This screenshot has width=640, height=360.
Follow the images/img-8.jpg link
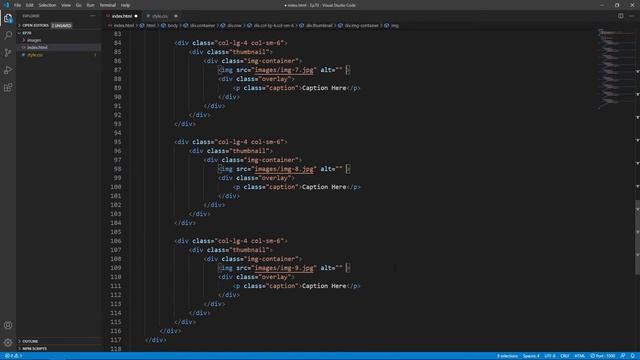pos(284,169)
